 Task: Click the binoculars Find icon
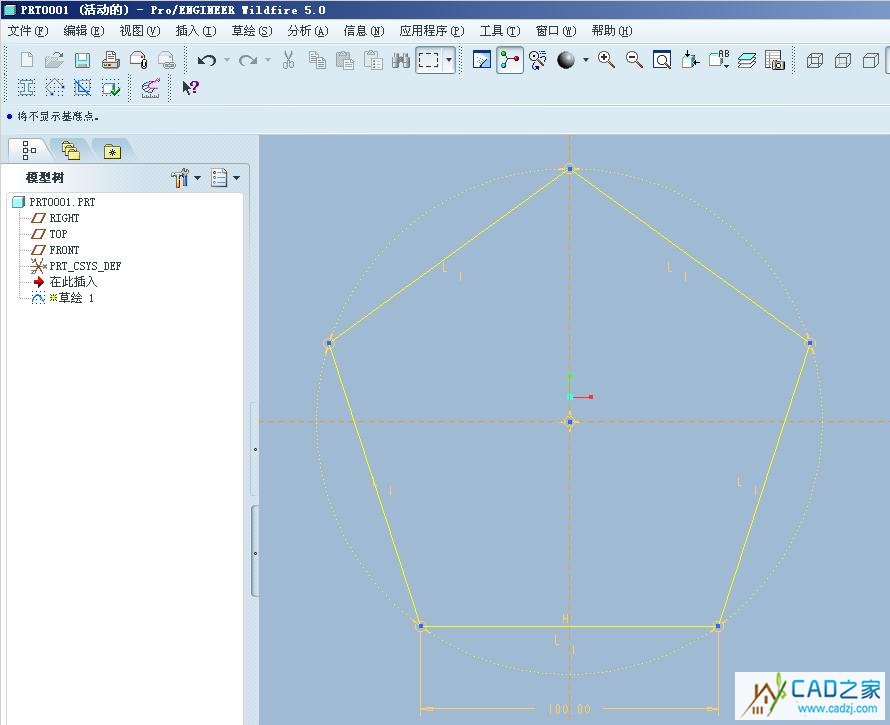pos(401,61)
